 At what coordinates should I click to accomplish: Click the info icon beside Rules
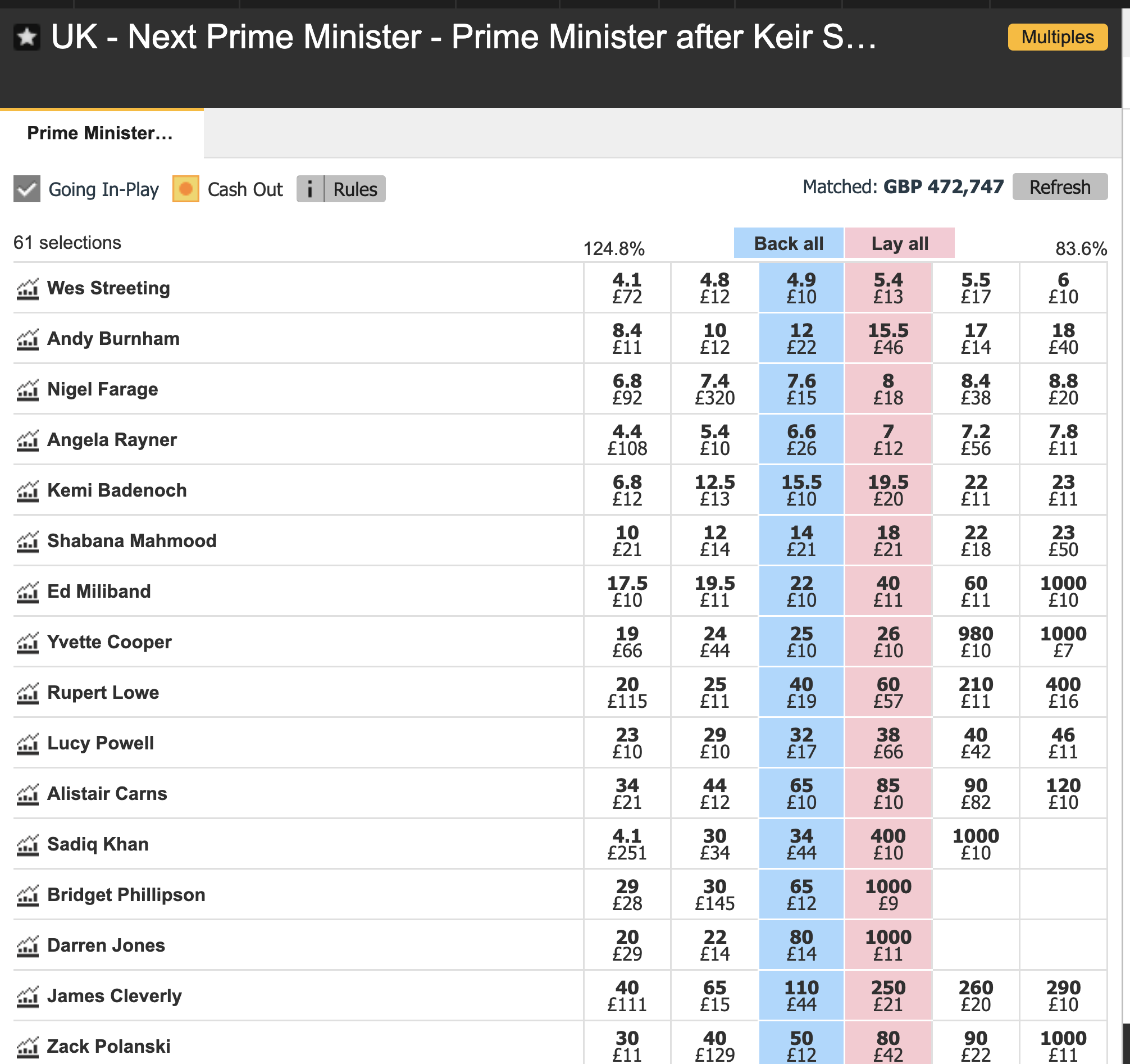tap(310, 189)
